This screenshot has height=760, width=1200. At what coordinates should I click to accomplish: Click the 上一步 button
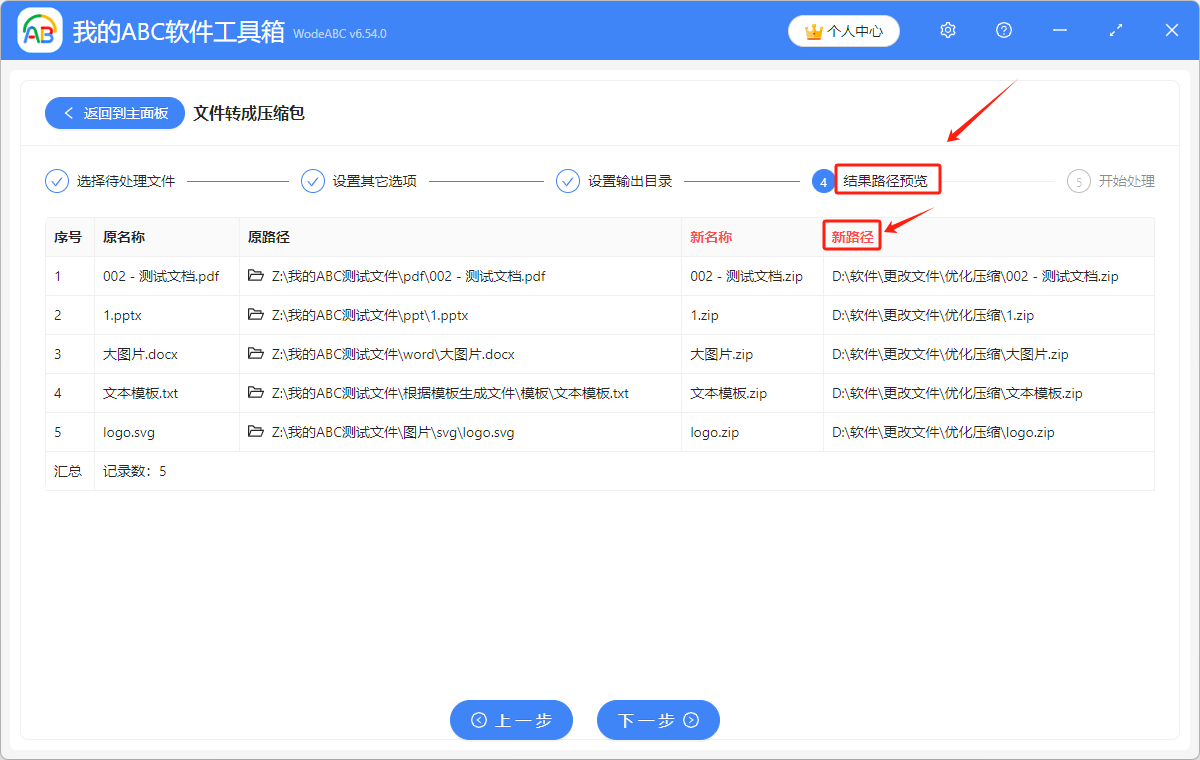pyautogui.click(x=511, y=720)
